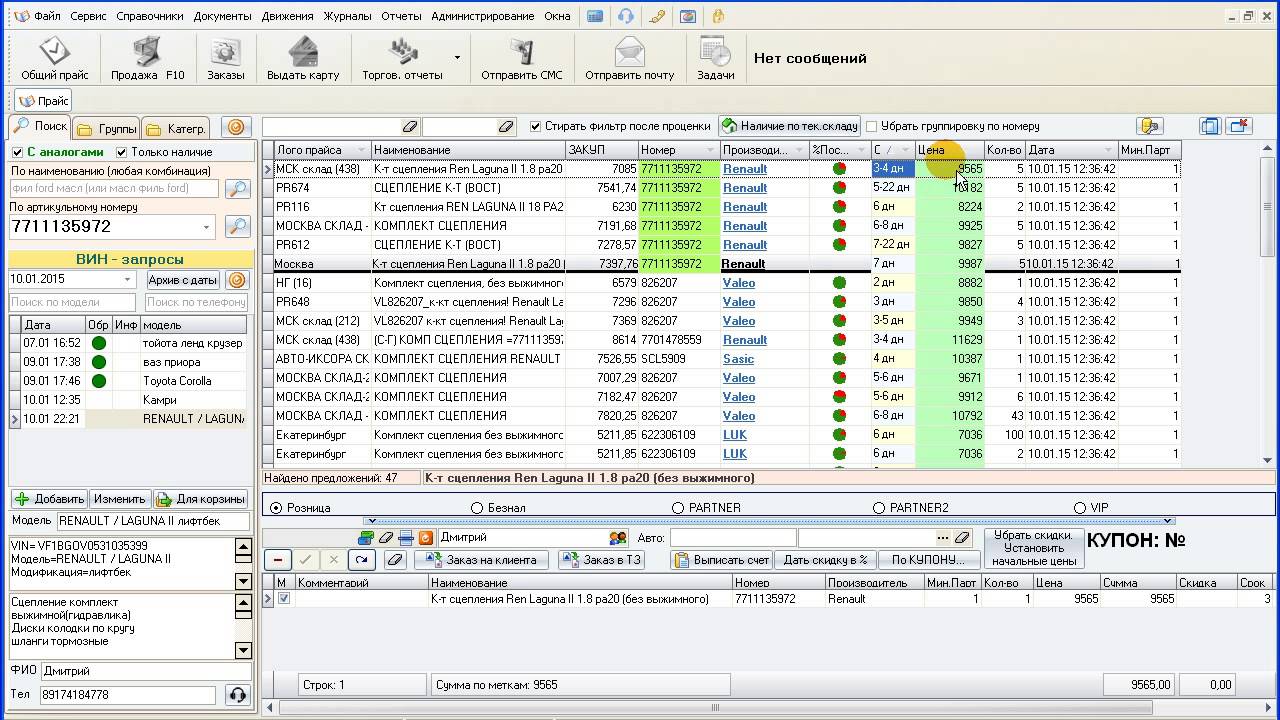
Task: Click the Тел phone number field
Action: [x=128, y=694]
